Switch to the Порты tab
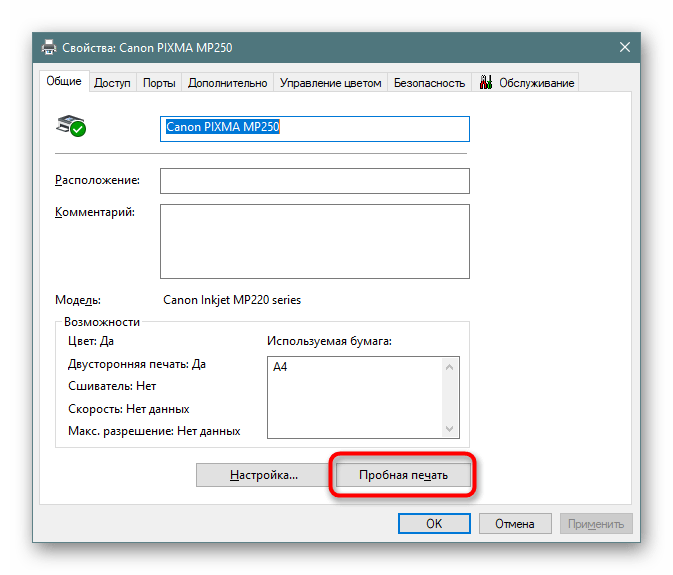The image size is (673, 575). (x=159, y=84)
